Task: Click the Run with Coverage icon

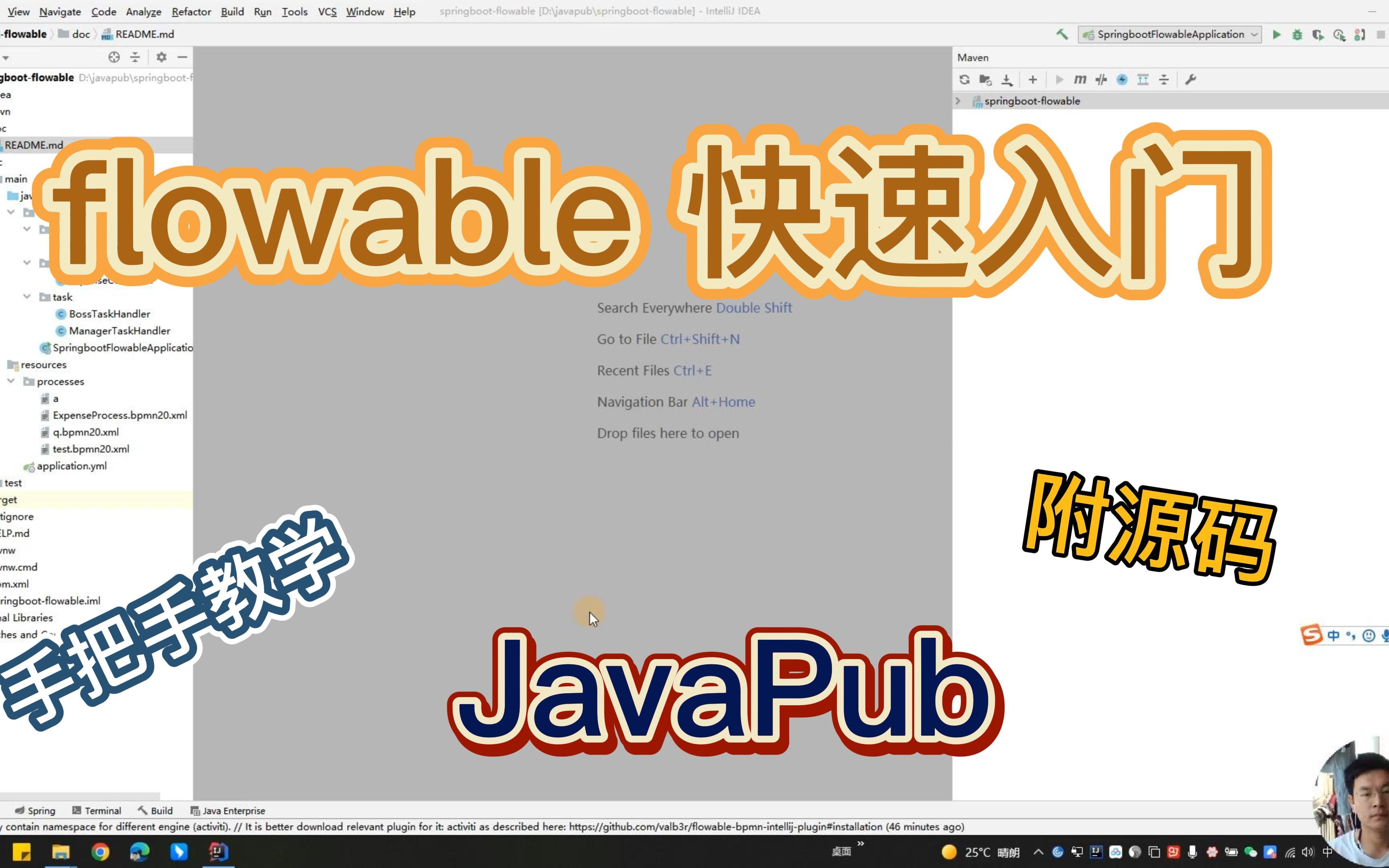Action: (1318, 35)
